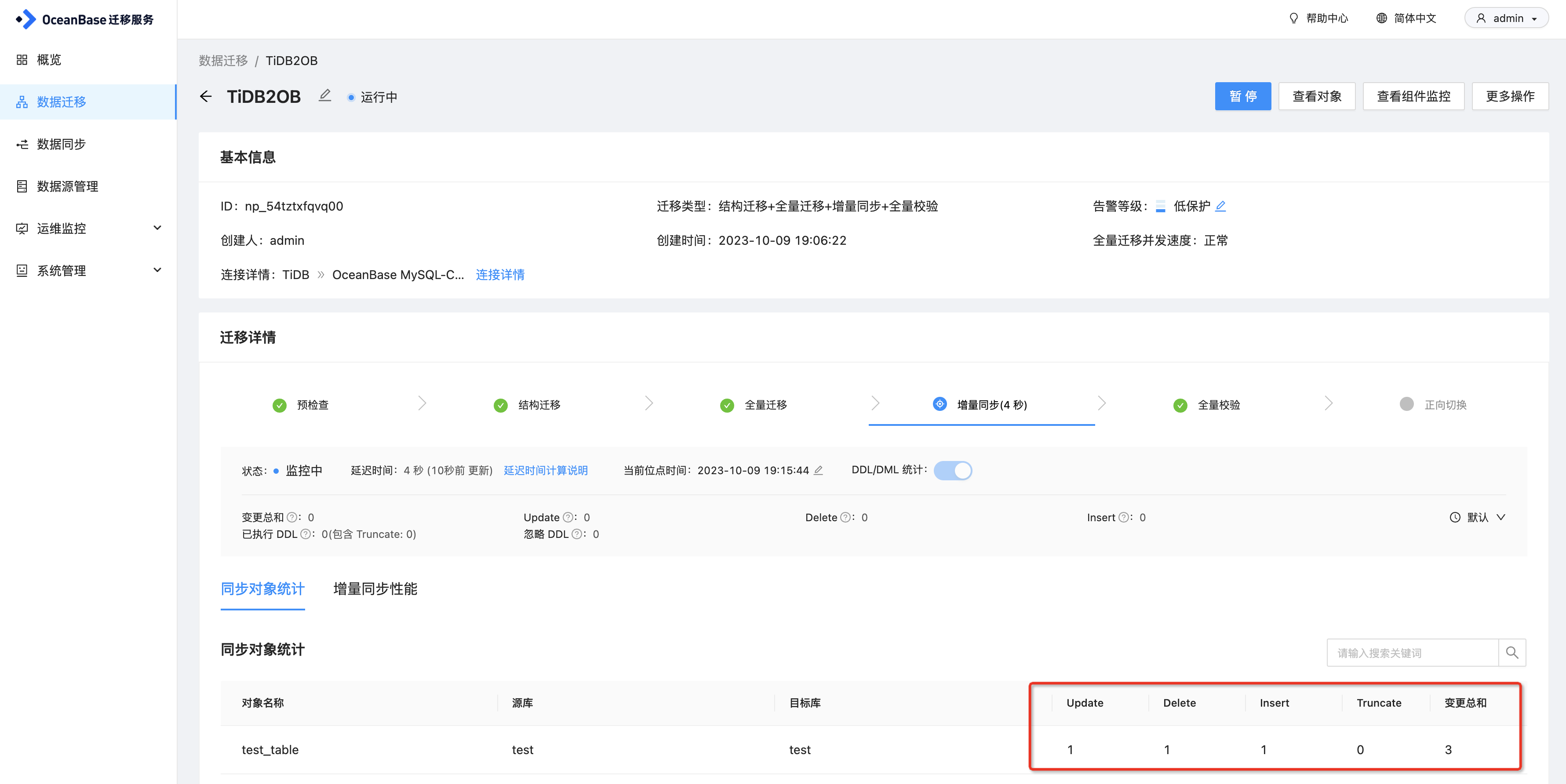
Task: Select the 结构迁移 step
Action: (527, 405)
